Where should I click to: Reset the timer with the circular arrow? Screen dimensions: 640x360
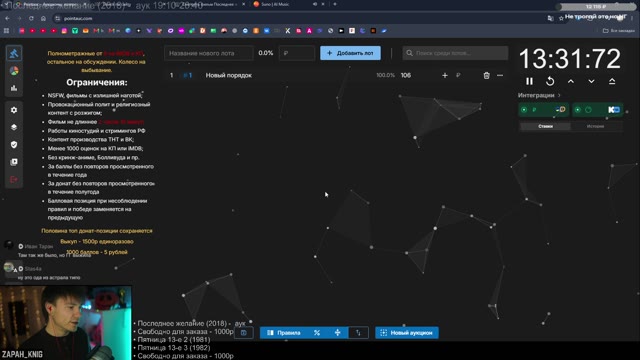point(550,81)
